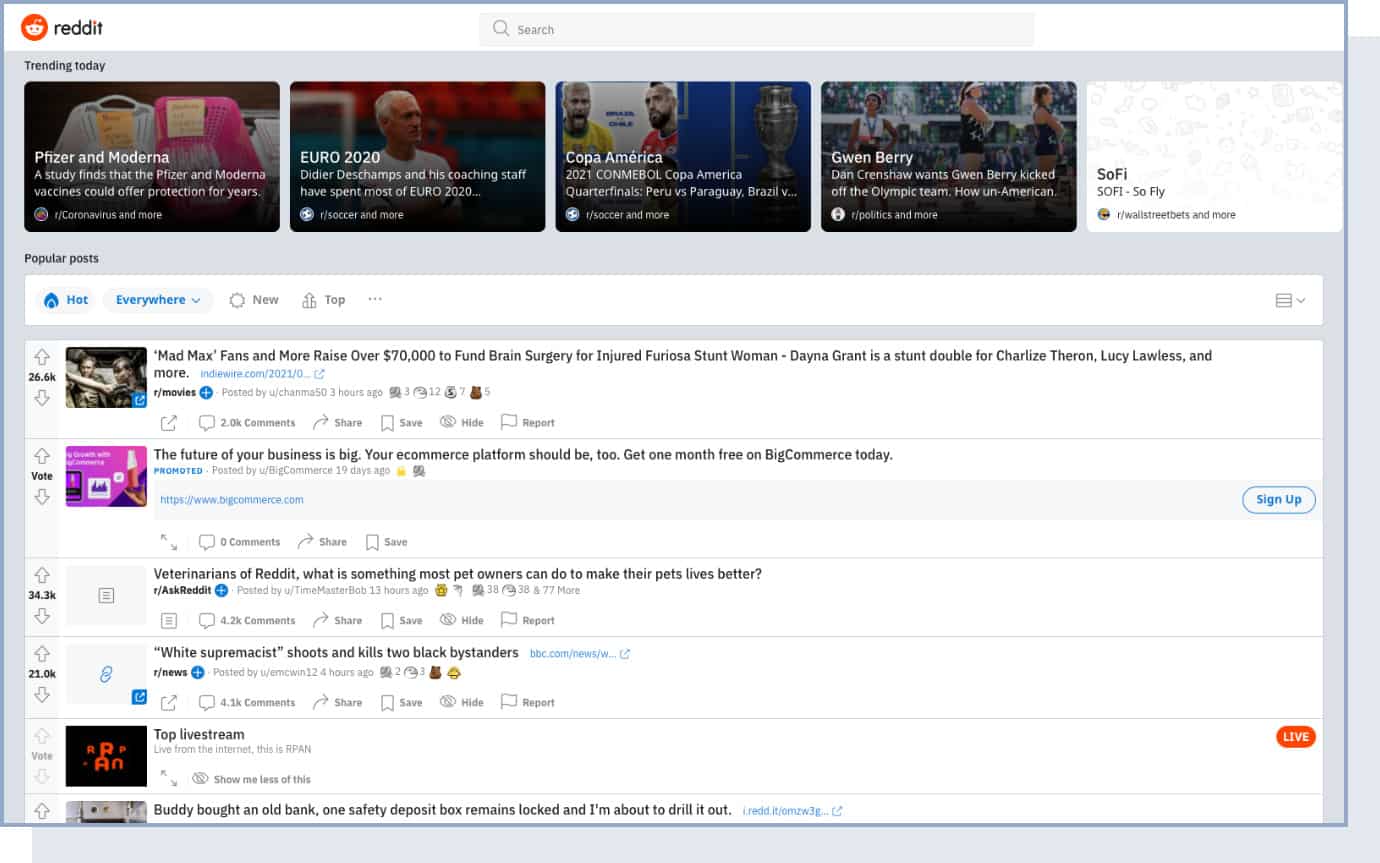
Task: Join r/AskReddit with the plus icon
Action: tap(221, 590)
